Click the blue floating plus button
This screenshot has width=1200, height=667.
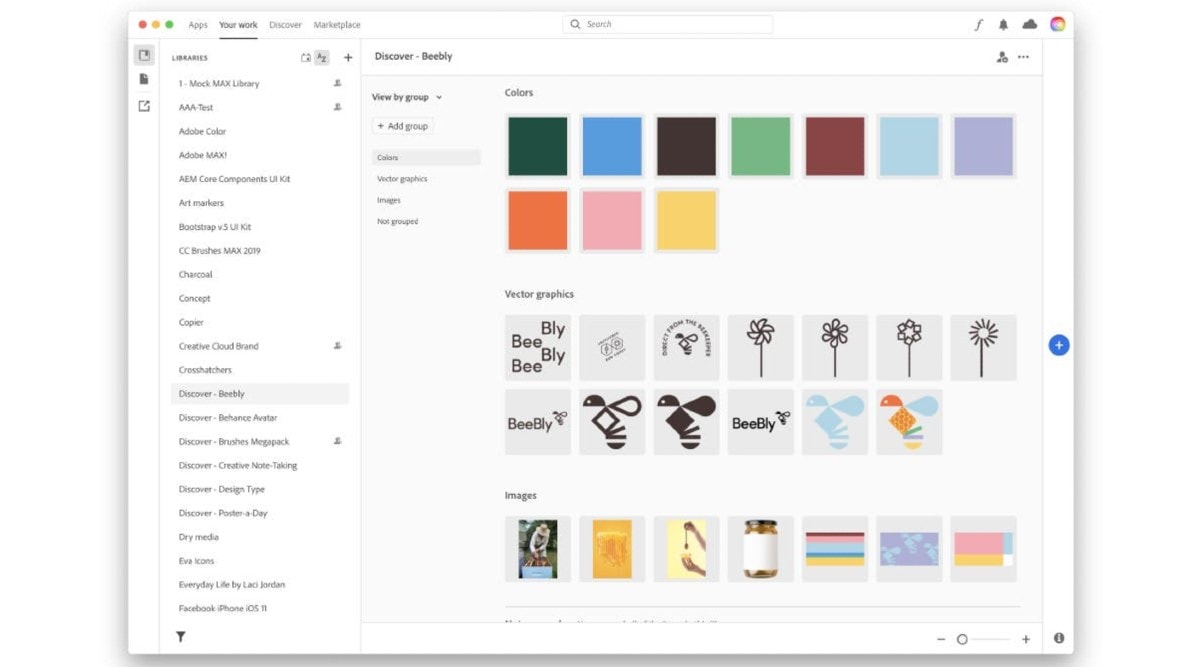pyautogui.click(x=1058, y=344)
